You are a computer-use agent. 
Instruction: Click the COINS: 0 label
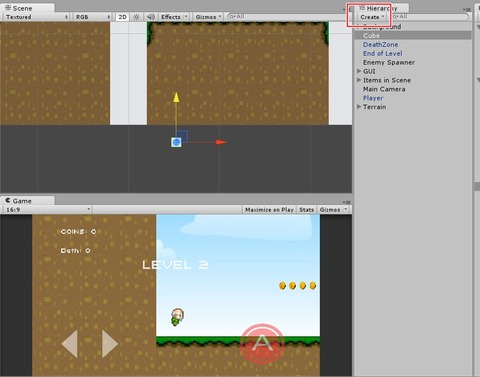pyautogui.click(x=78, y=231)
